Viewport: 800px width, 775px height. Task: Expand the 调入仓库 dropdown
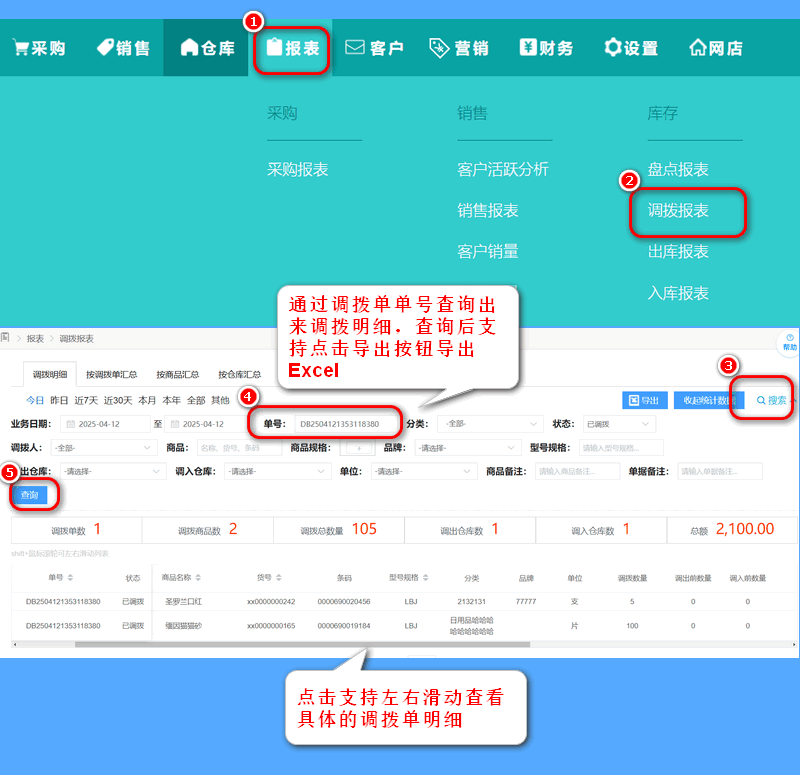pos(278,471)
